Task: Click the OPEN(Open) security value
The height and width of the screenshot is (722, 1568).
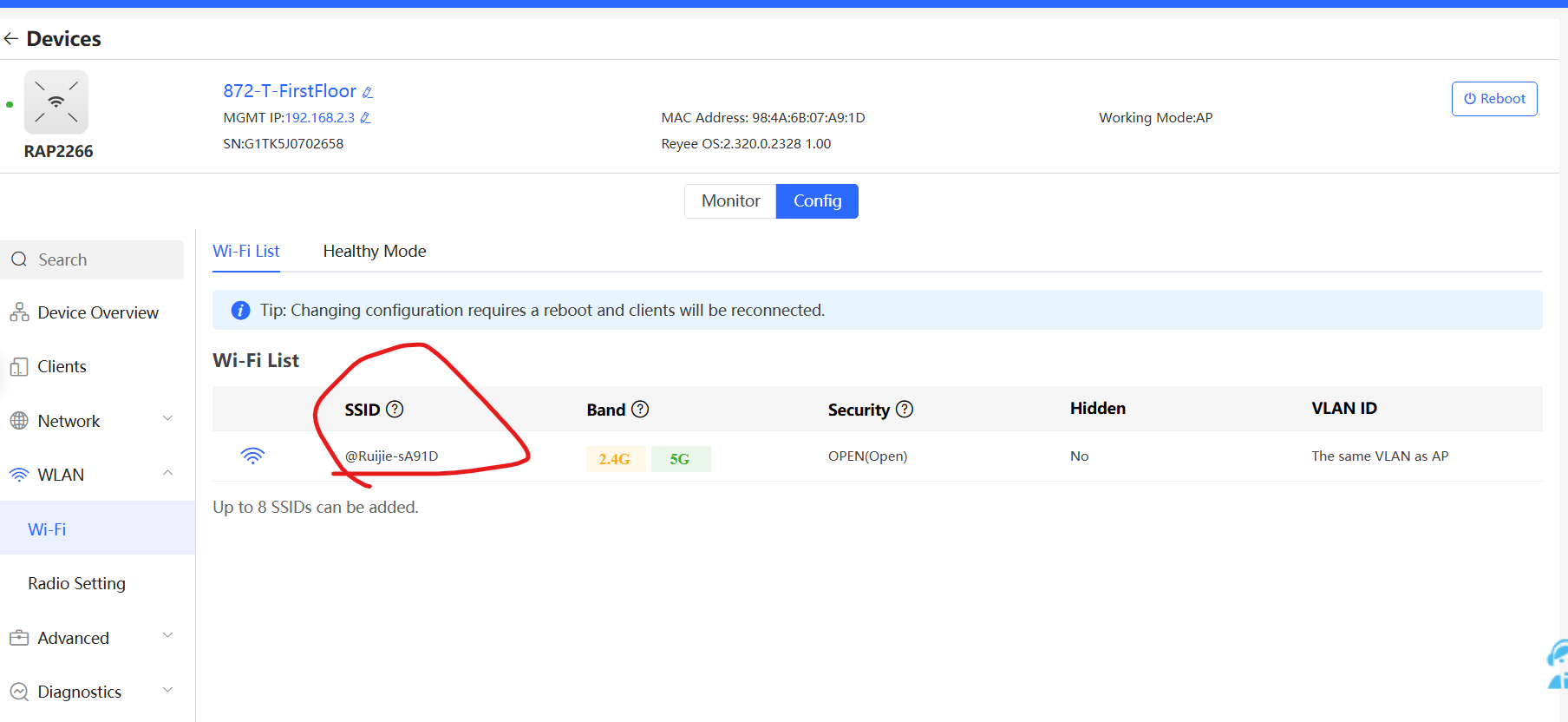Action: click(867, 456)
